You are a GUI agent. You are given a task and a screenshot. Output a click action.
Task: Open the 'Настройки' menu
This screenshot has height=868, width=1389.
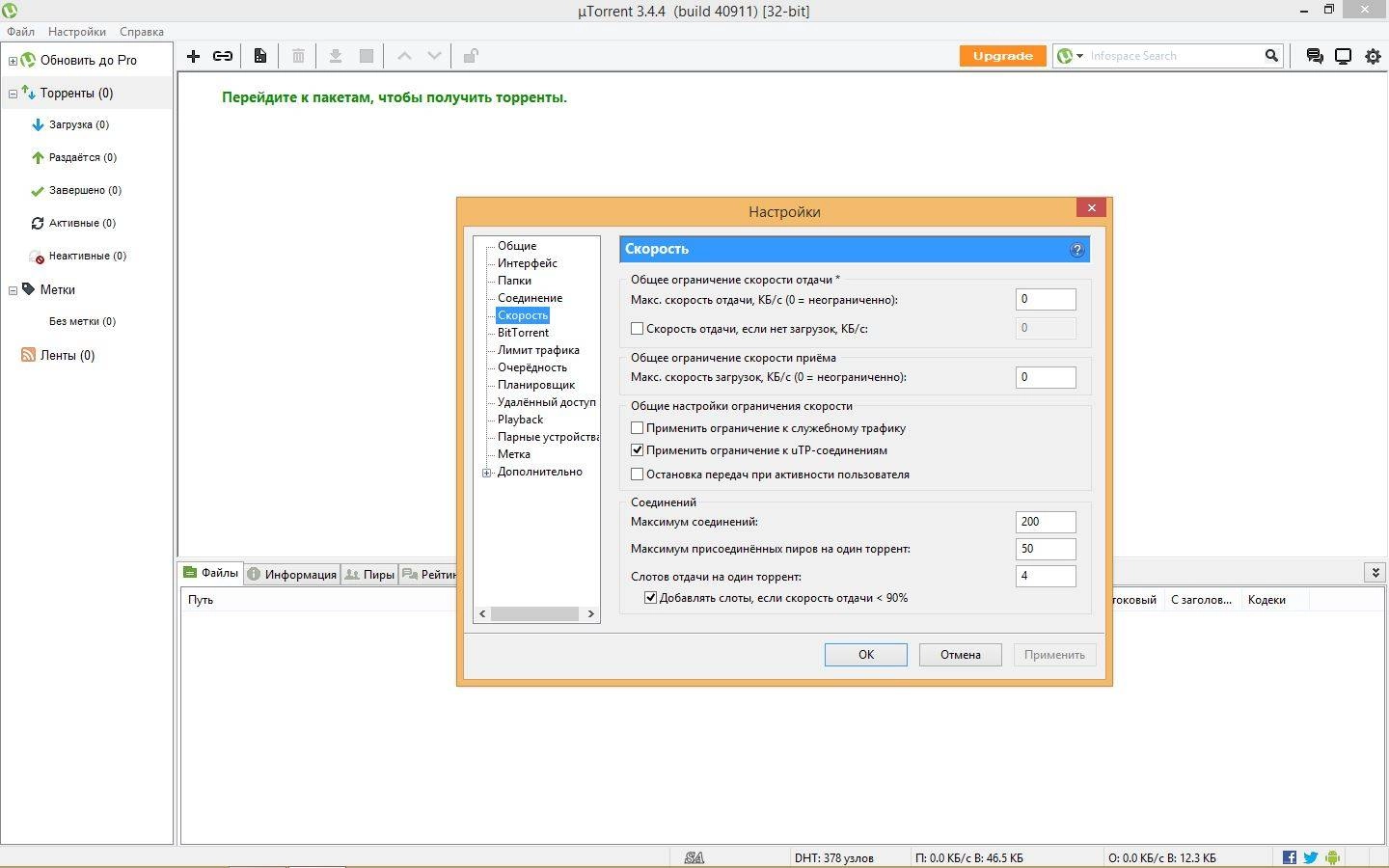pos(76,31)
